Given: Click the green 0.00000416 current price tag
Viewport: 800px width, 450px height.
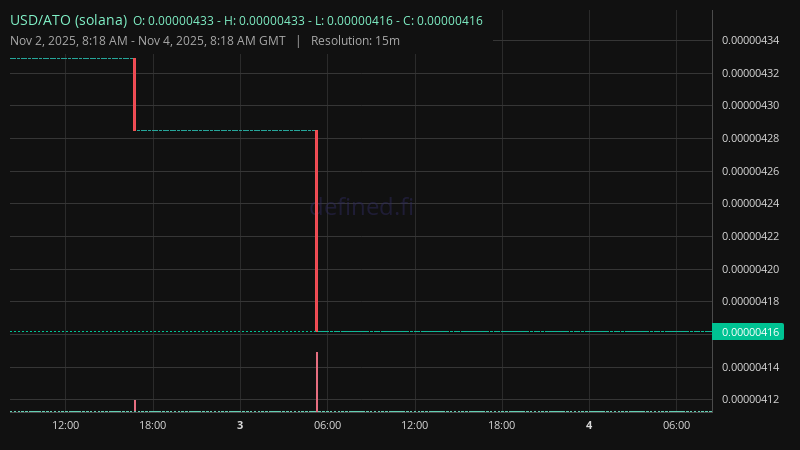Looking at the screenshot, I should 748,332.
